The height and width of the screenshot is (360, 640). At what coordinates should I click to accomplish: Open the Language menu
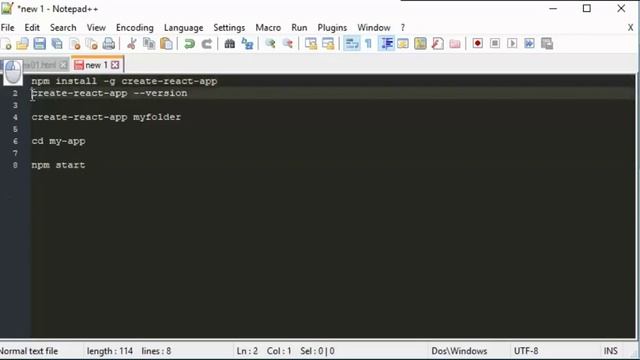[x=183, y=28]
